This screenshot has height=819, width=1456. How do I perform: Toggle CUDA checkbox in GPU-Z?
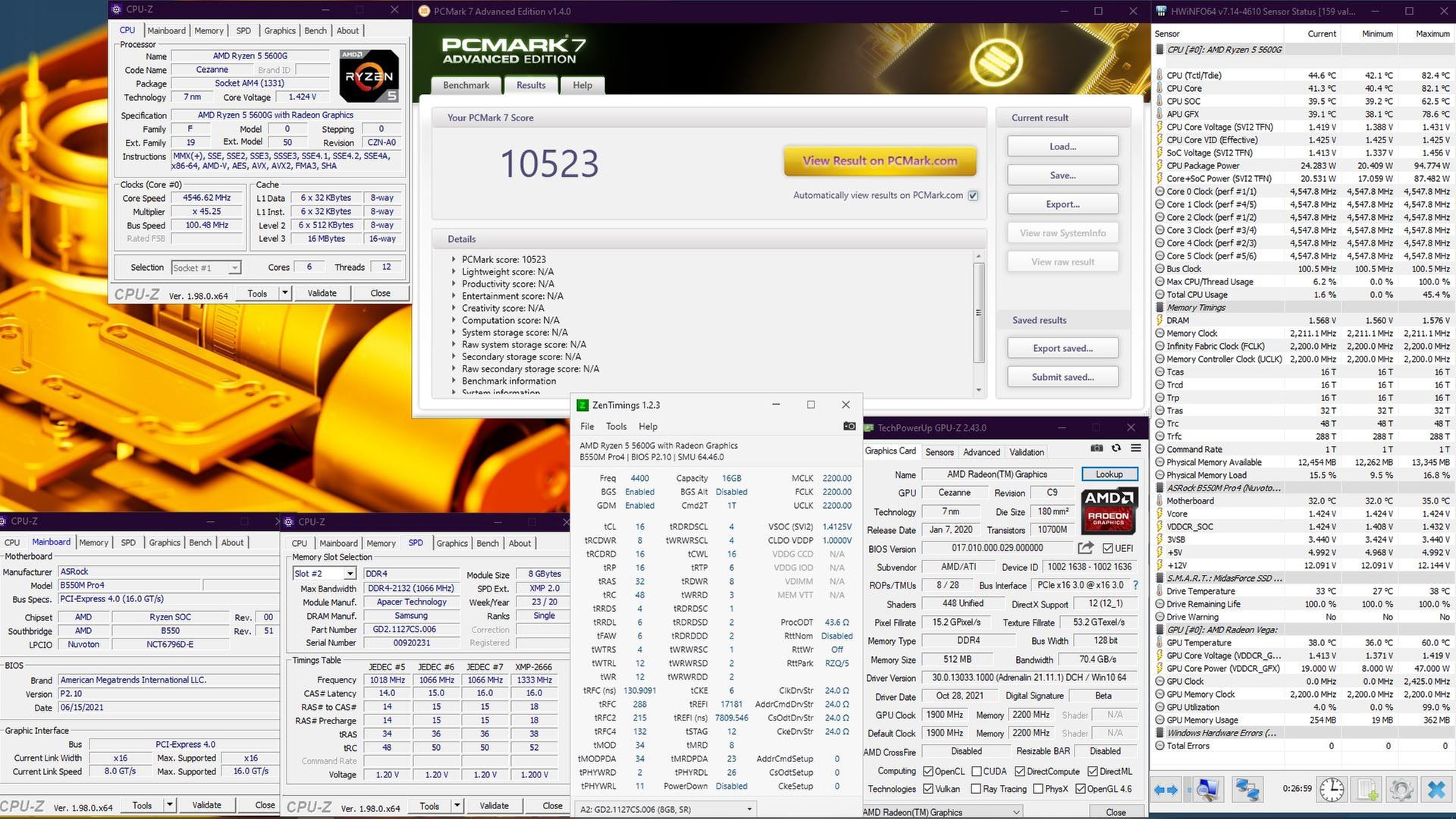[x=977, y=771]
